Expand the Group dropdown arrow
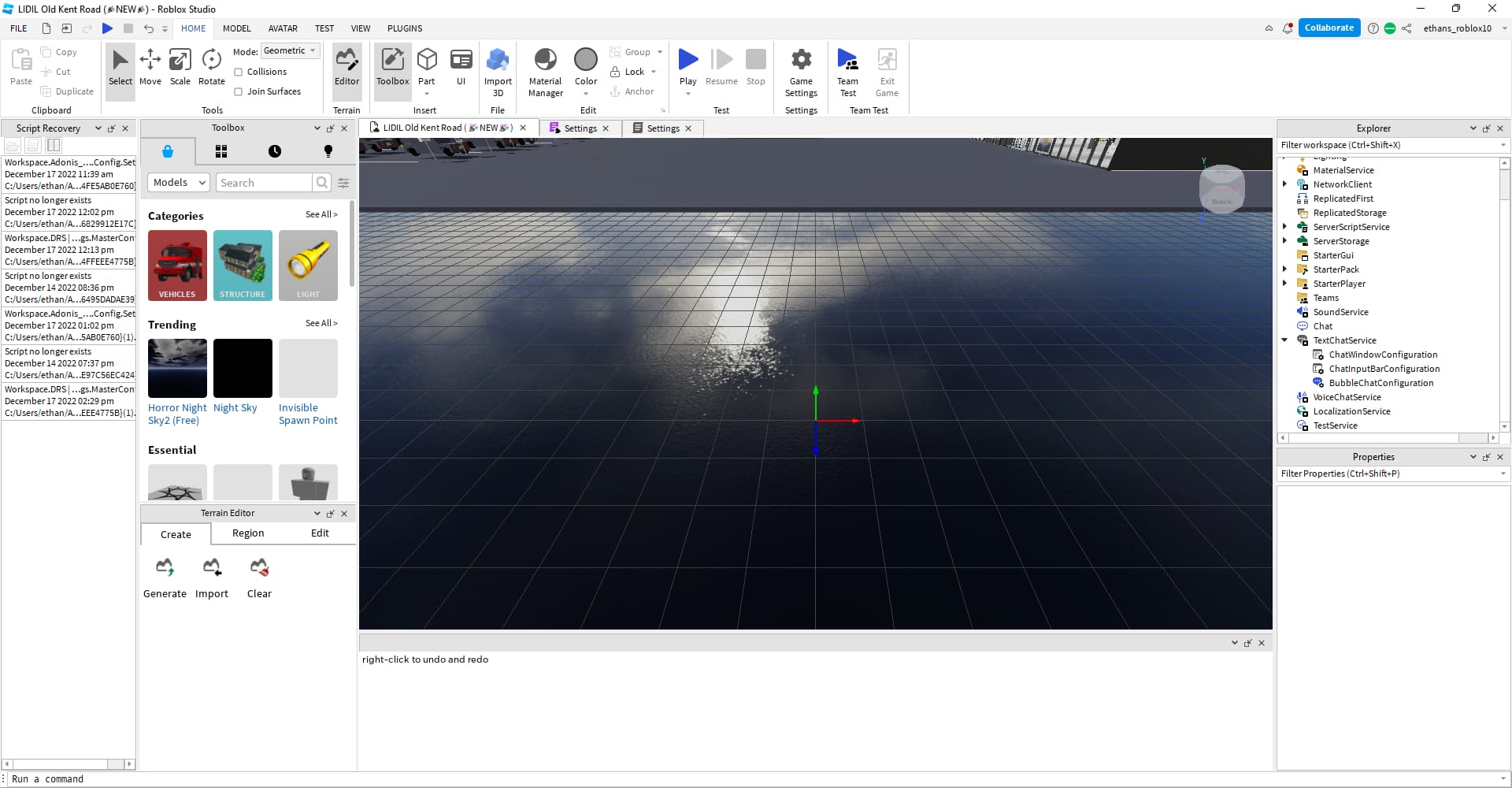Viewport: 1512px width, 795px height. click(x=660, y=52)
